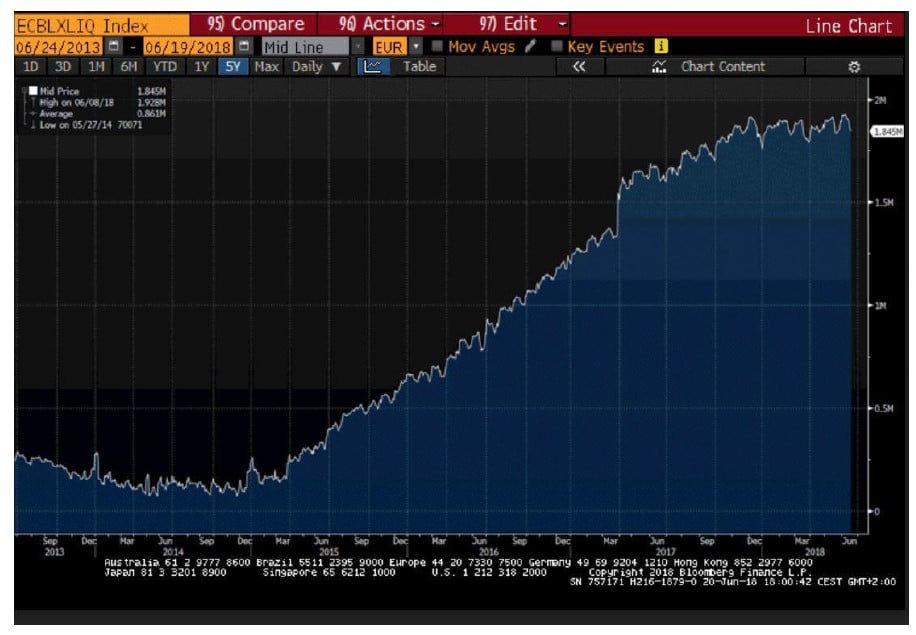Open chart settings gear icon
Screen dimensions: 916x635
tap(854, 67)
